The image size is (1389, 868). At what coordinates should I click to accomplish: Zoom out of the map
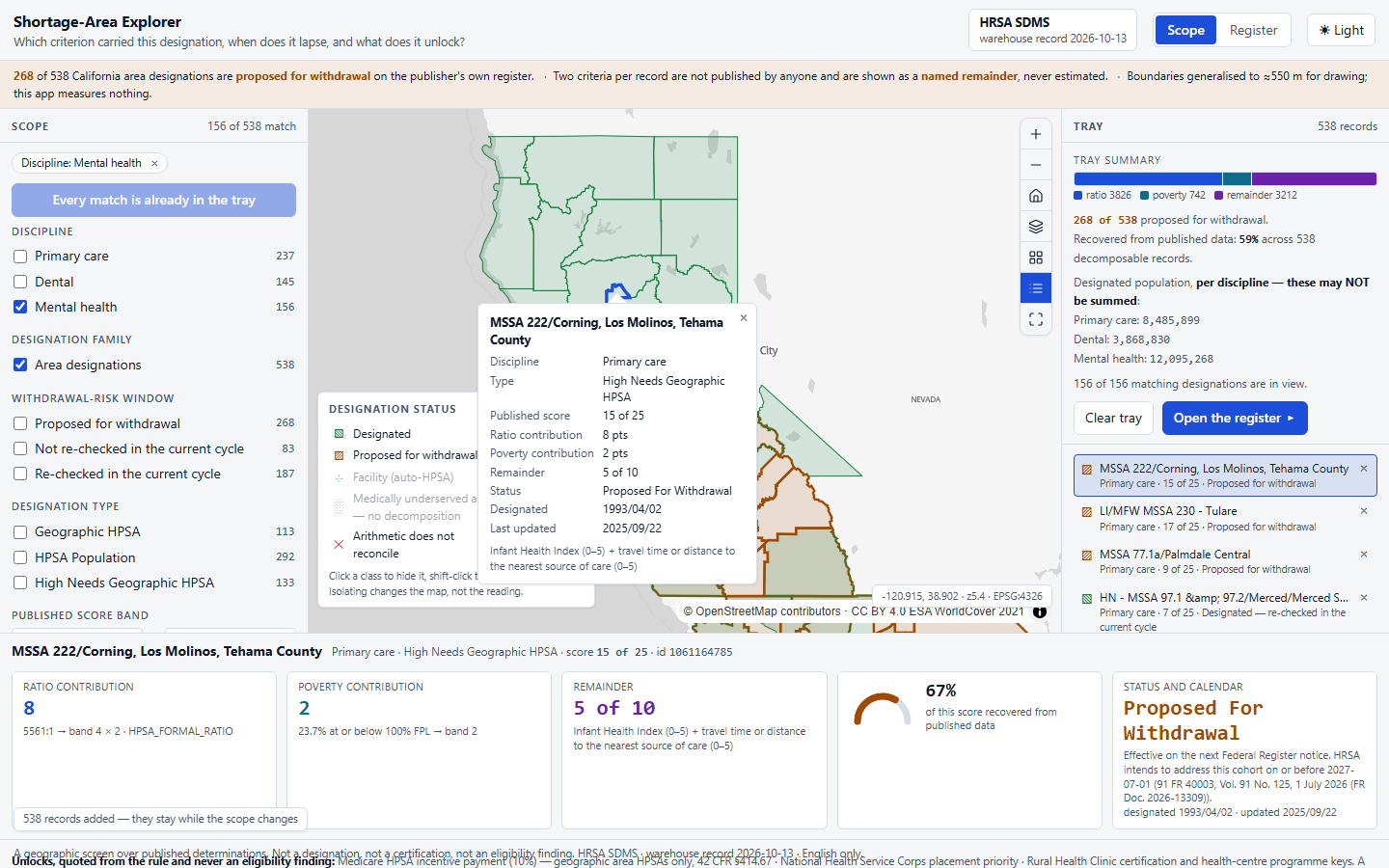click(x=1035, y=165)
